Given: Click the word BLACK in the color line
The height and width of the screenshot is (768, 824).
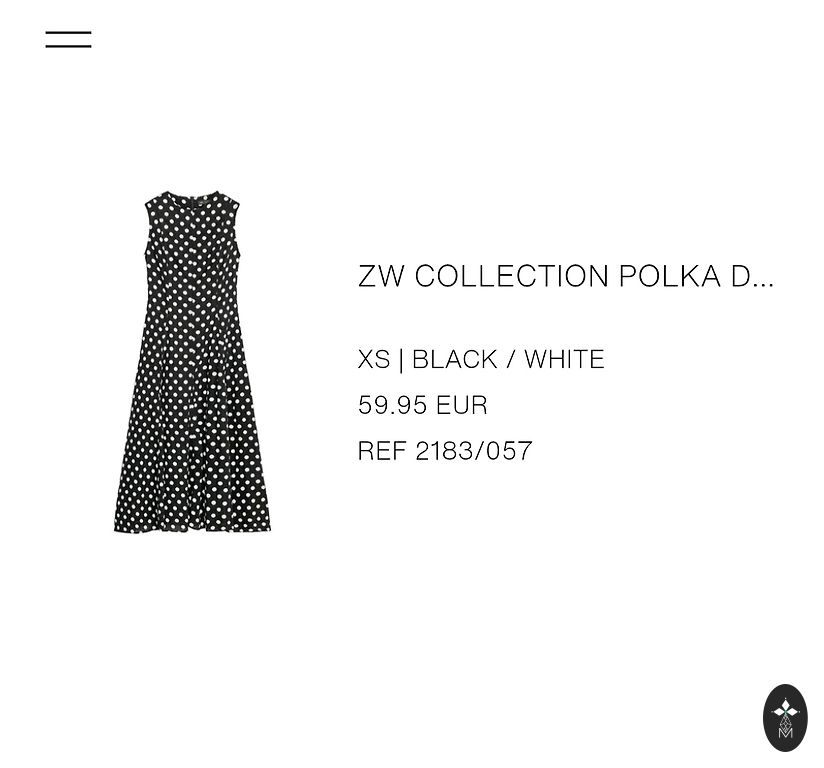Looking at the screenshot, I should click(x=455, y=360).
